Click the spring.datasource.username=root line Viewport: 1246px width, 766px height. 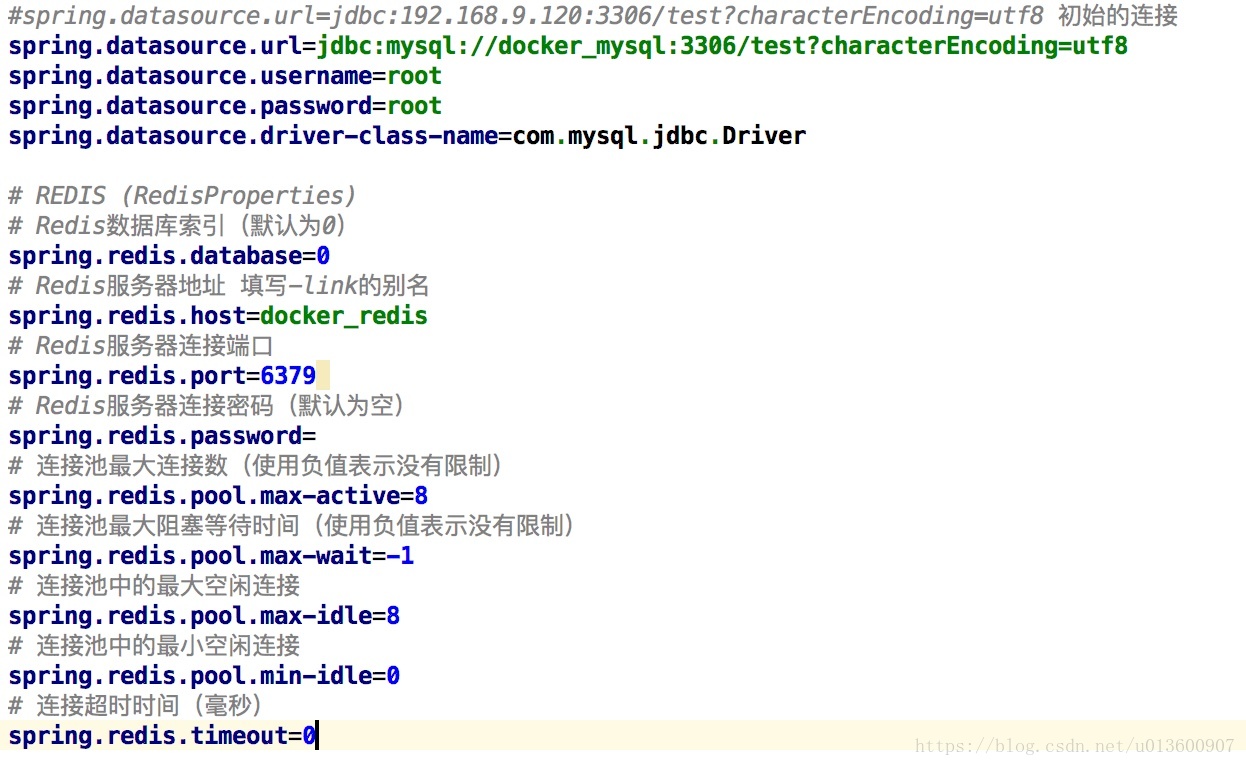(225, 76)
